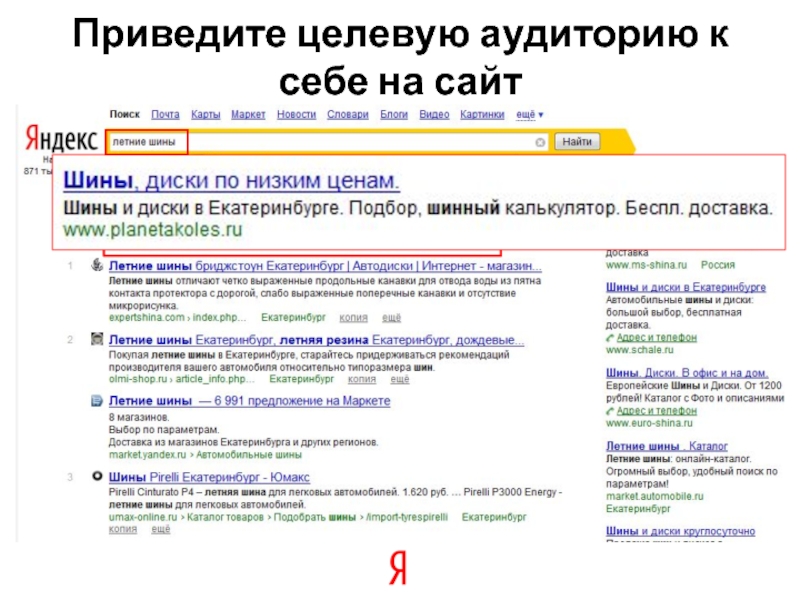Open www.schale.ru sidebar URL
800x600 pixels.
[x=640, y=350]
